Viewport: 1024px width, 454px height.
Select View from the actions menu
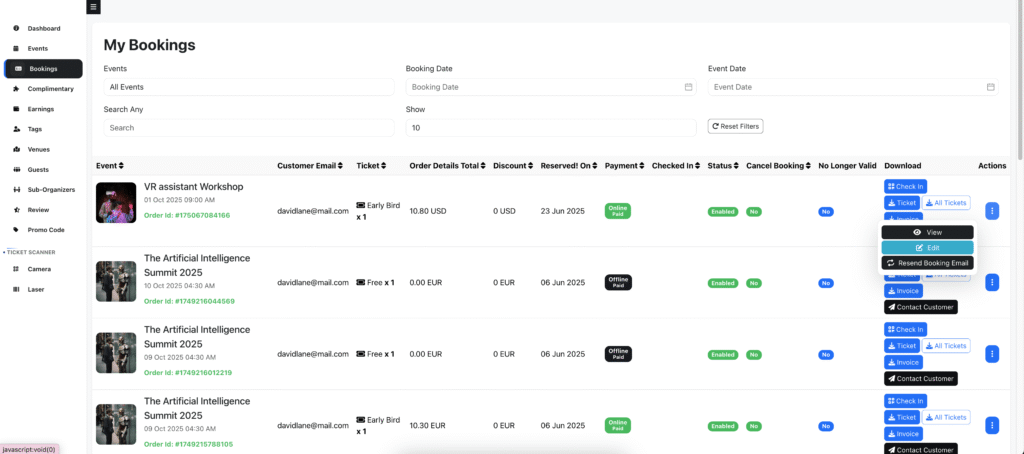tap(927, 232)
